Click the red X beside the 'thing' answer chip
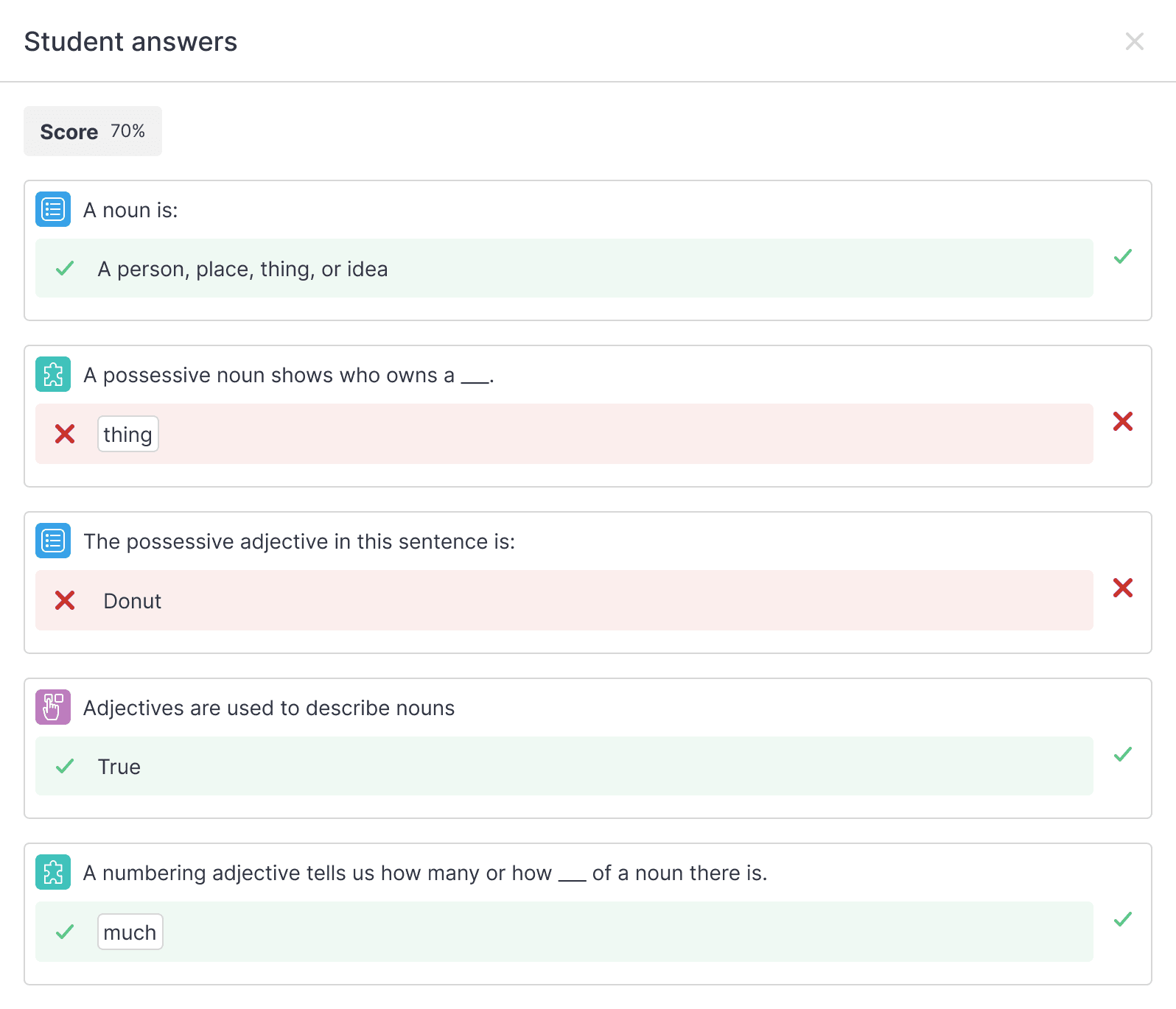 [65, 434]
